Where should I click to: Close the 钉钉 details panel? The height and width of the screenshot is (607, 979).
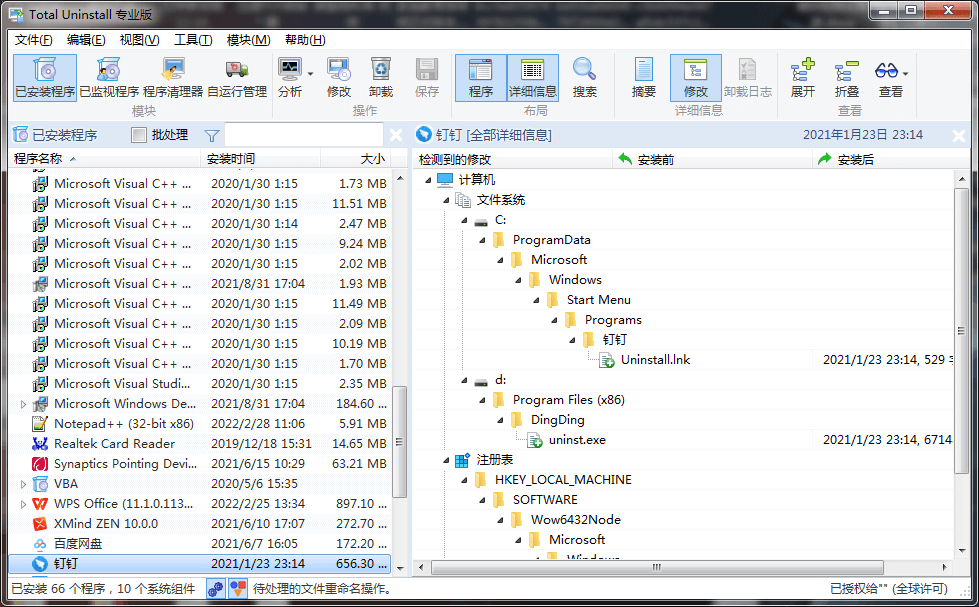click(x=959, y=135)
